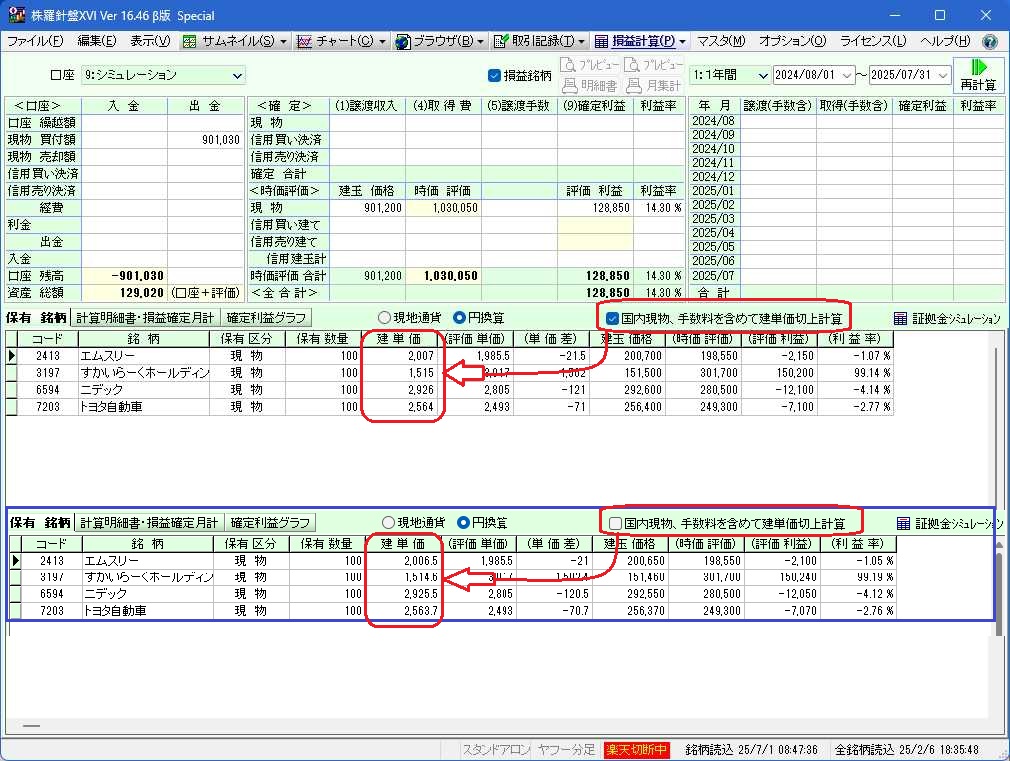
Task: Click the 株羅針盤 app icon in title bar
Action: (17, 15)
